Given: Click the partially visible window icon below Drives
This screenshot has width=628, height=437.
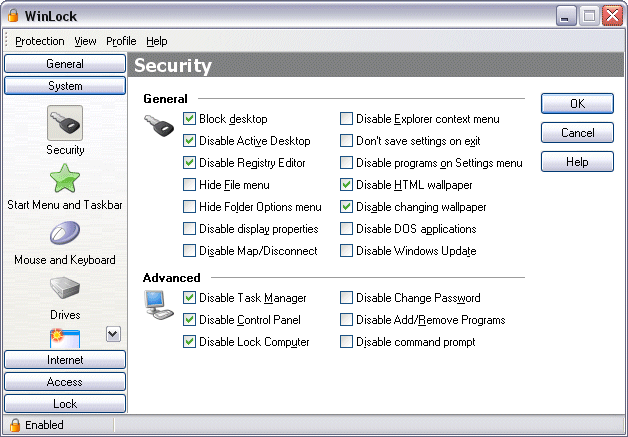Looking at the screenshot, I should click(65, 338).
